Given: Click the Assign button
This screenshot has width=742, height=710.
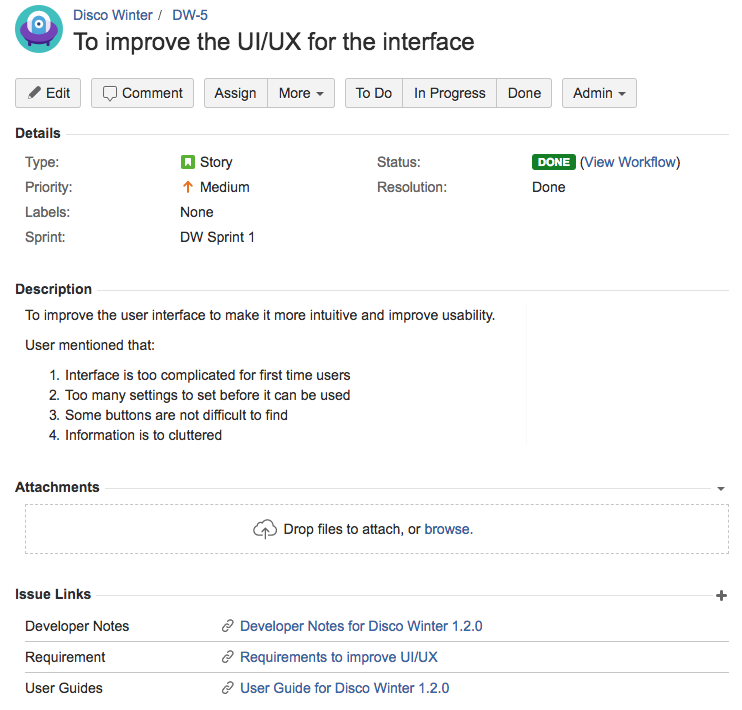Looking at the screenshot, I should [x=235, y=93].
